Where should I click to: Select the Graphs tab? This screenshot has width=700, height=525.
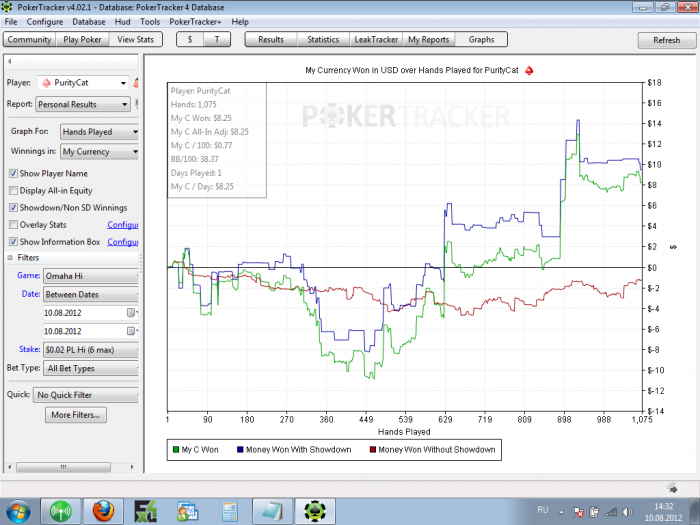point(481,40)
